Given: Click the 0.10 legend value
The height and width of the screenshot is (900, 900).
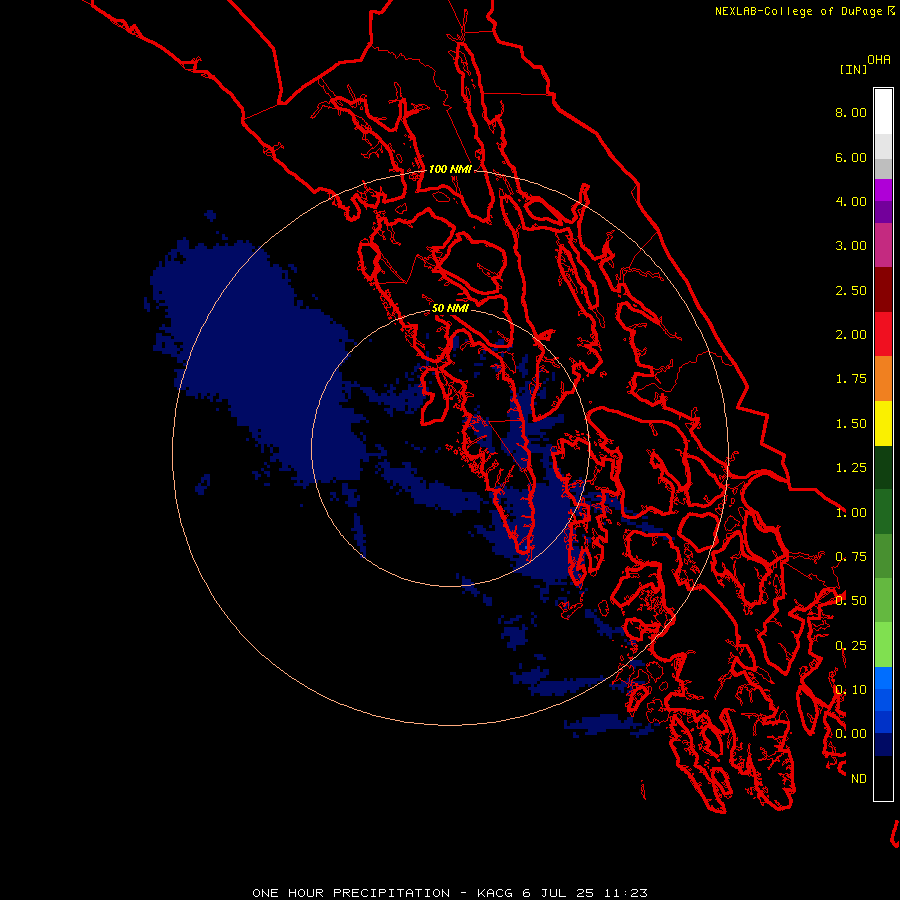Looking at the screenshot, I should pos(851,690).
